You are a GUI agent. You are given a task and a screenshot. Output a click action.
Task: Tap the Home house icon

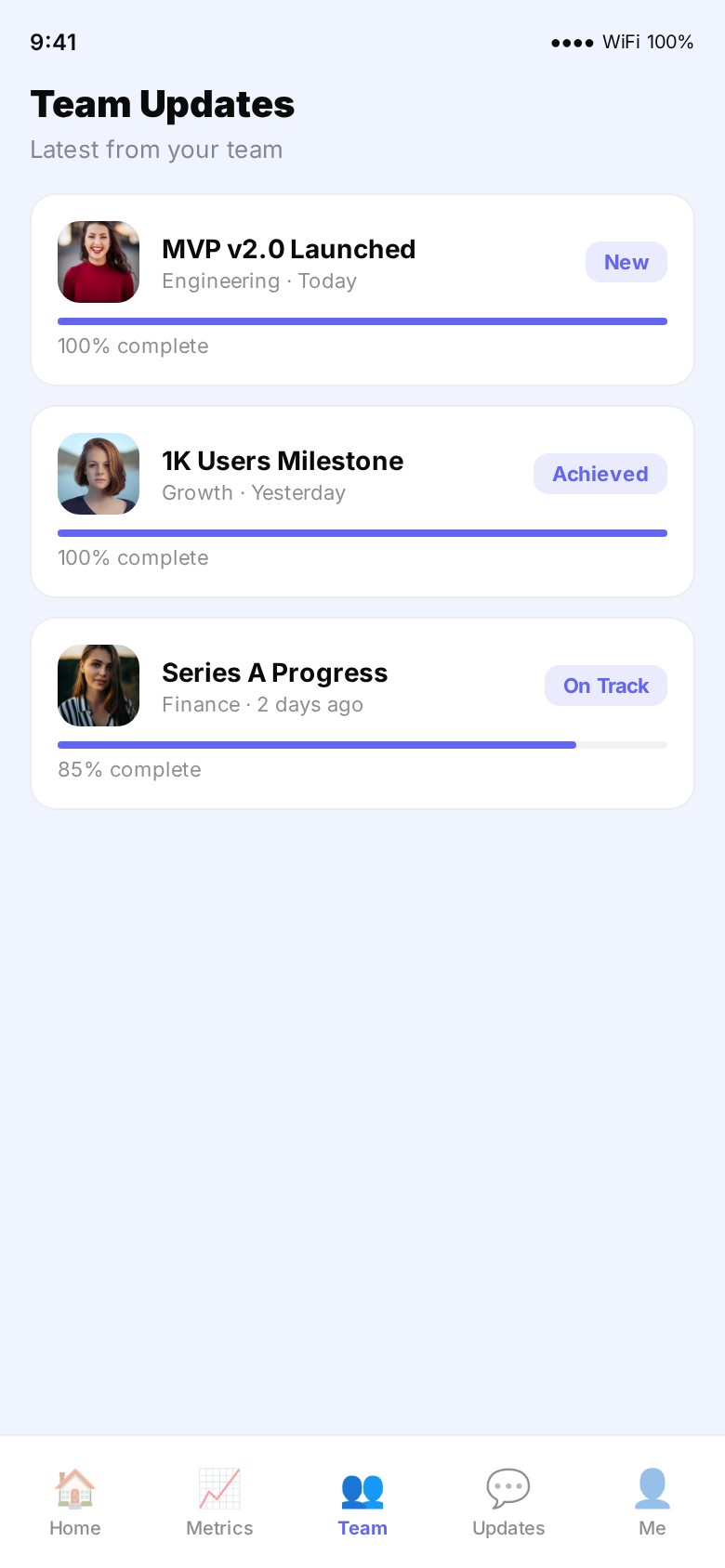click(x=74, y=1488)
